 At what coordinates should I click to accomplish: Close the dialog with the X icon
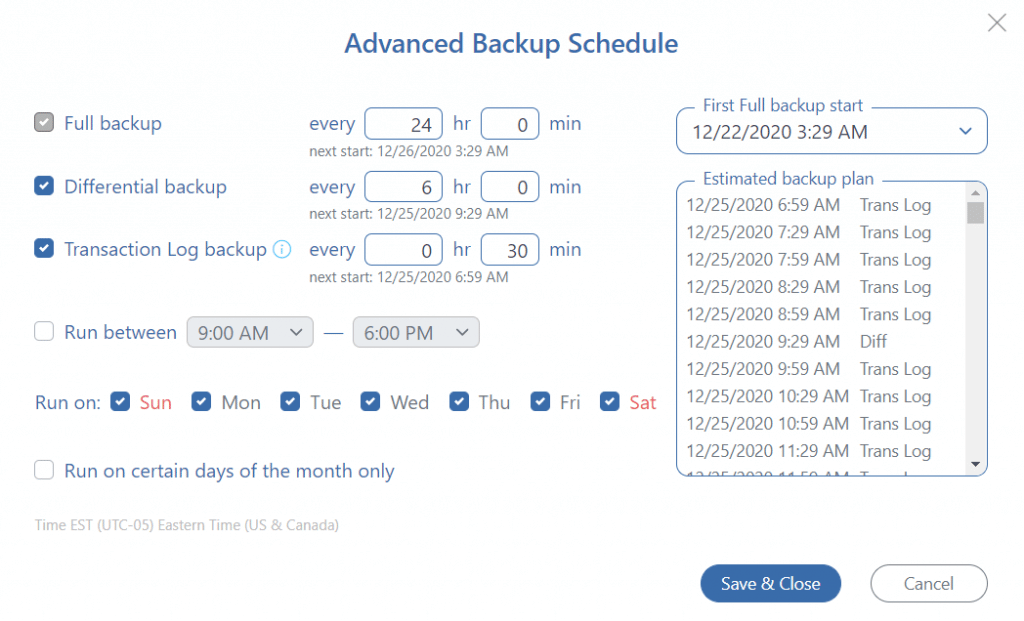(x=997, y=23)
